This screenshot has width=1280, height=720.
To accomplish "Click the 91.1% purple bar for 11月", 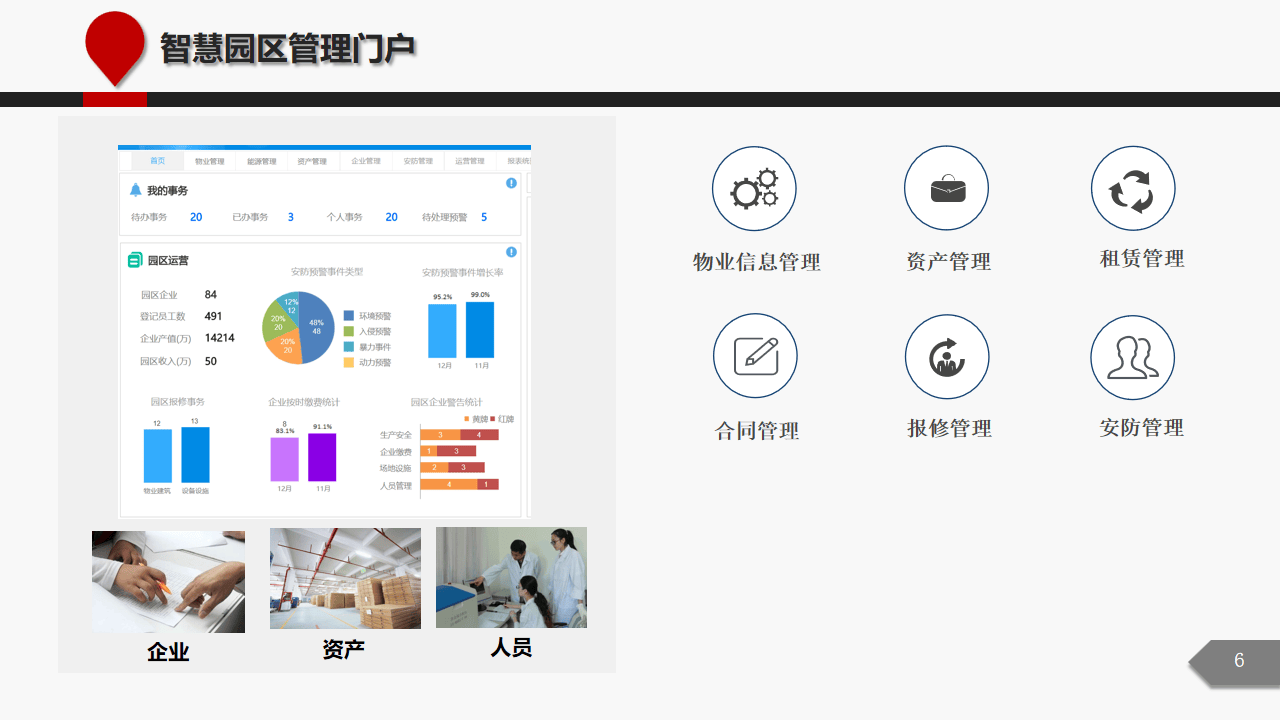I will (322, 457).
